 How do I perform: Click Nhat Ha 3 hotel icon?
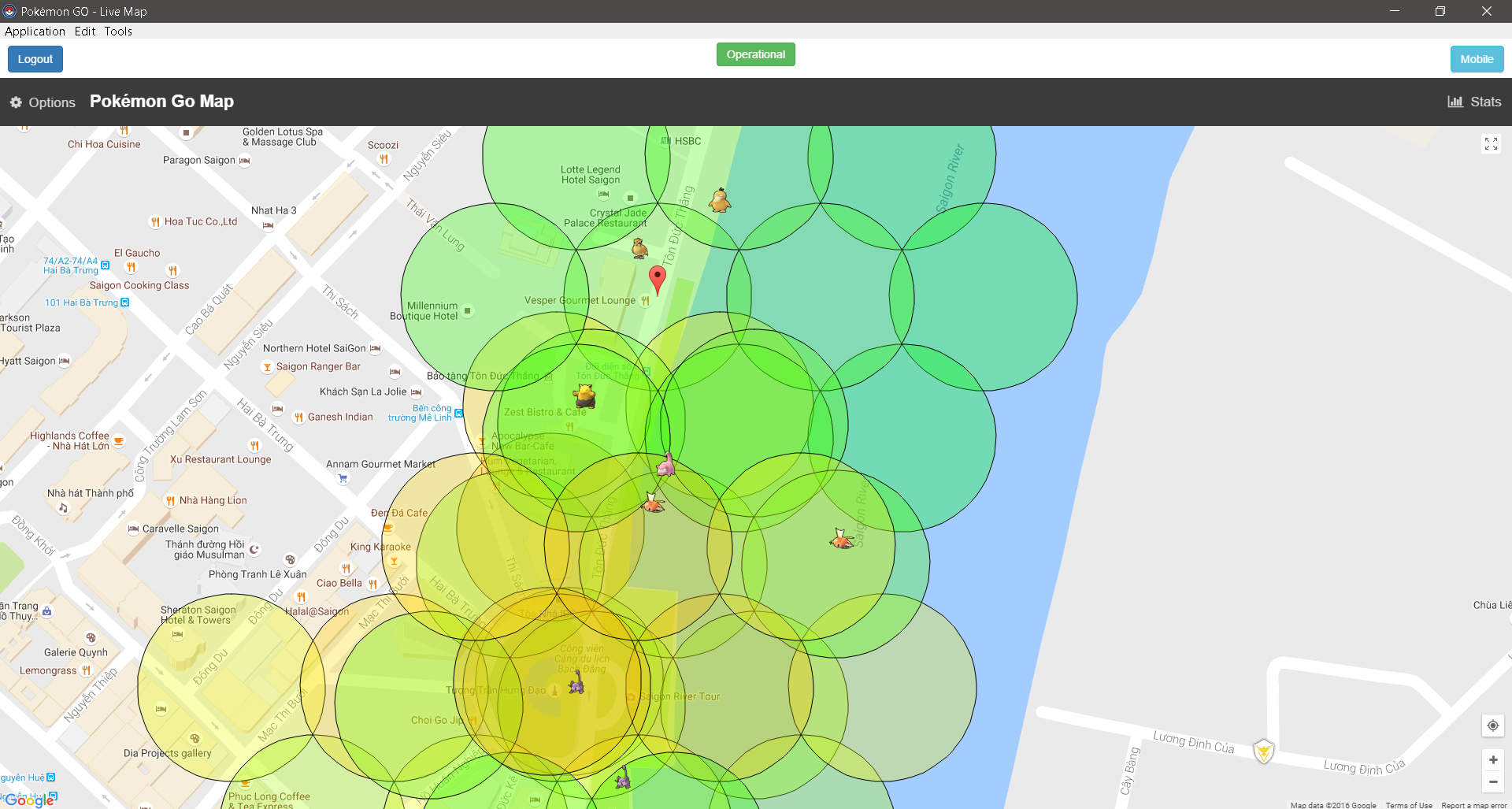(x=268, y=225)
